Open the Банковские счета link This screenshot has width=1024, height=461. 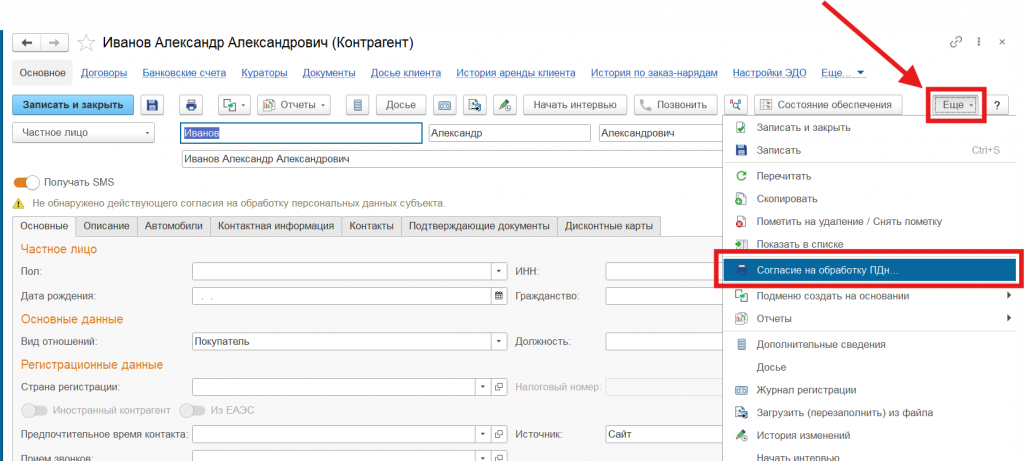[x=184, y=73]
